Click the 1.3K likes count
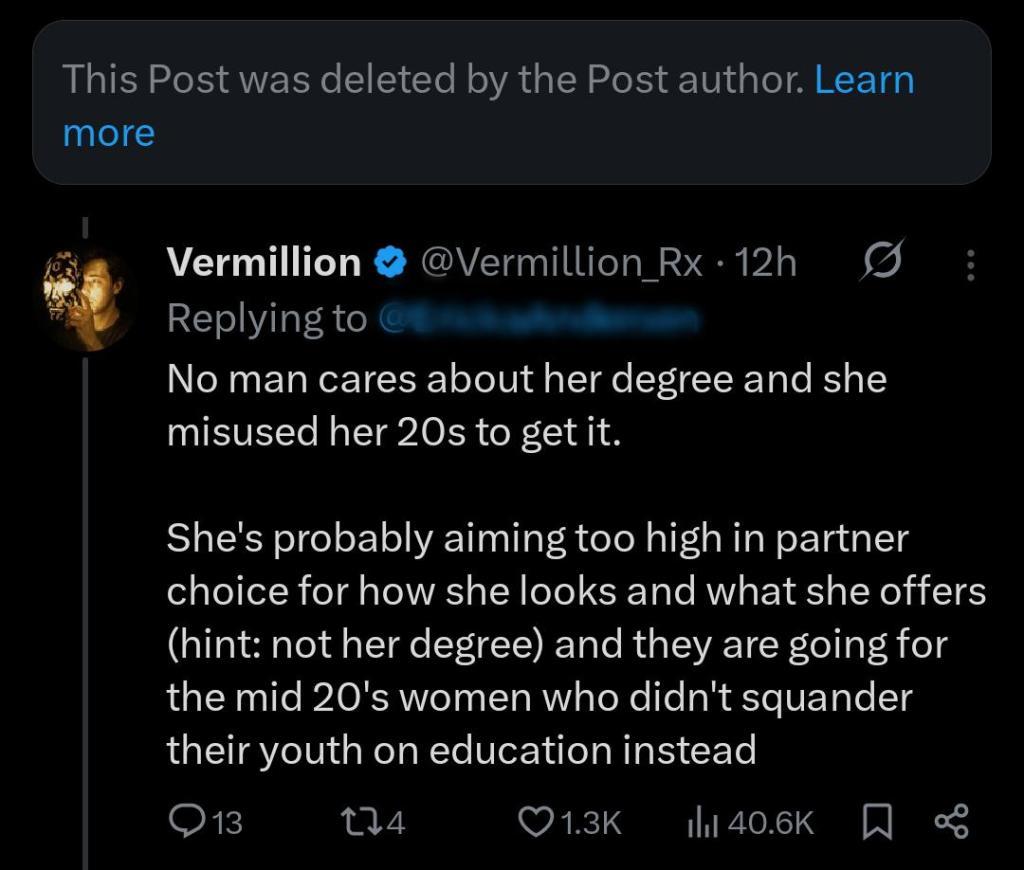1024x870 pixels. [x=591, y=823]
